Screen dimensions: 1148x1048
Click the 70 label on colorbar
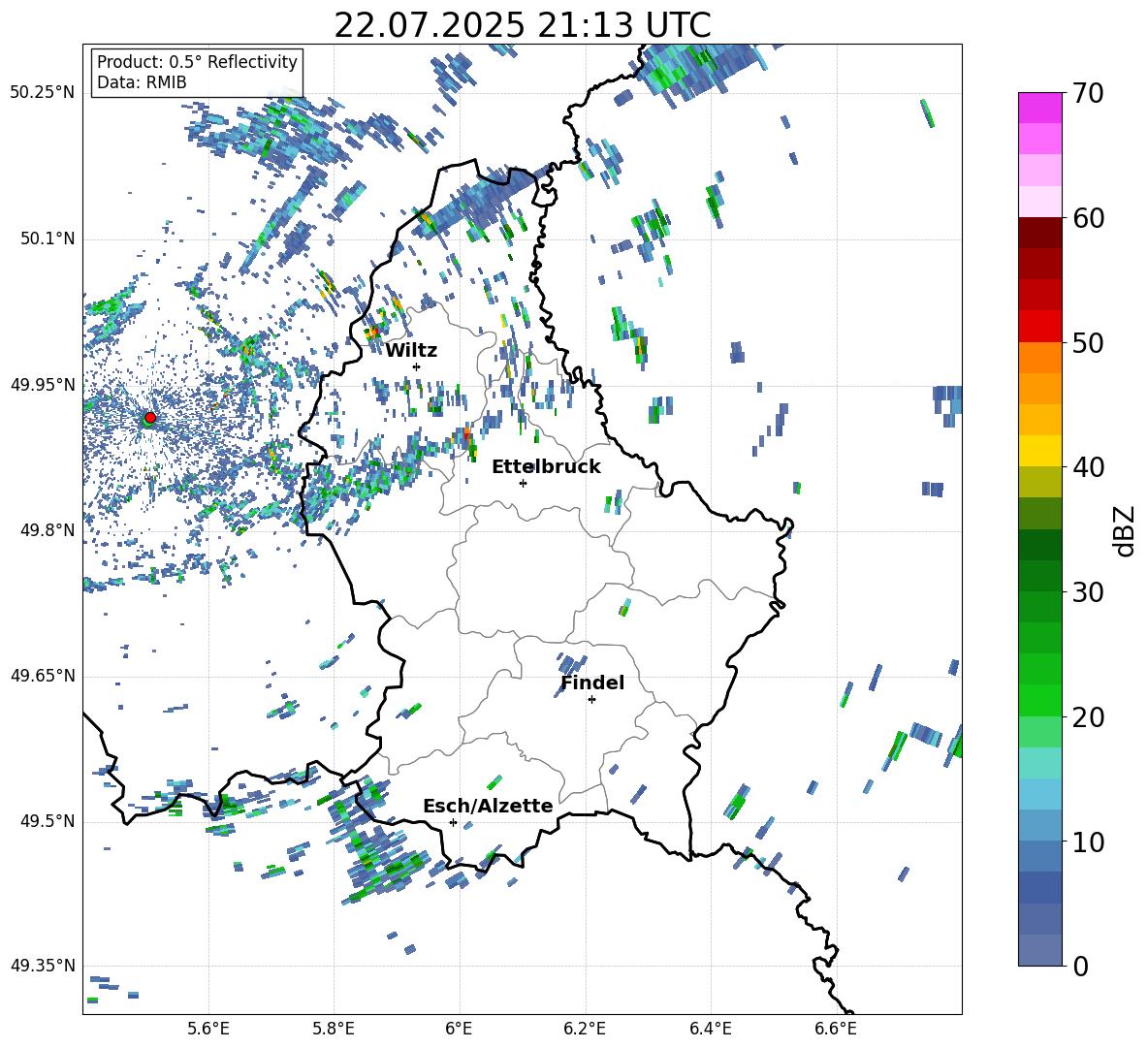(x=1088, y=93)
